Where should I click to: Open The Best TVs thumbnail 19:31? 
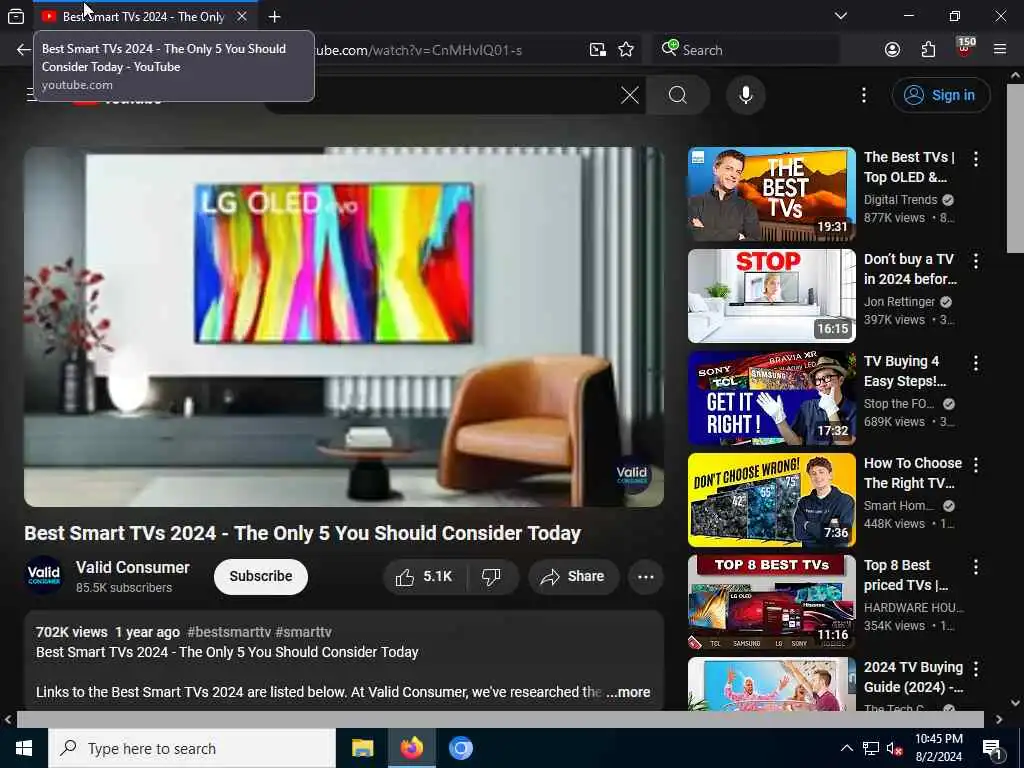(771, 194)
